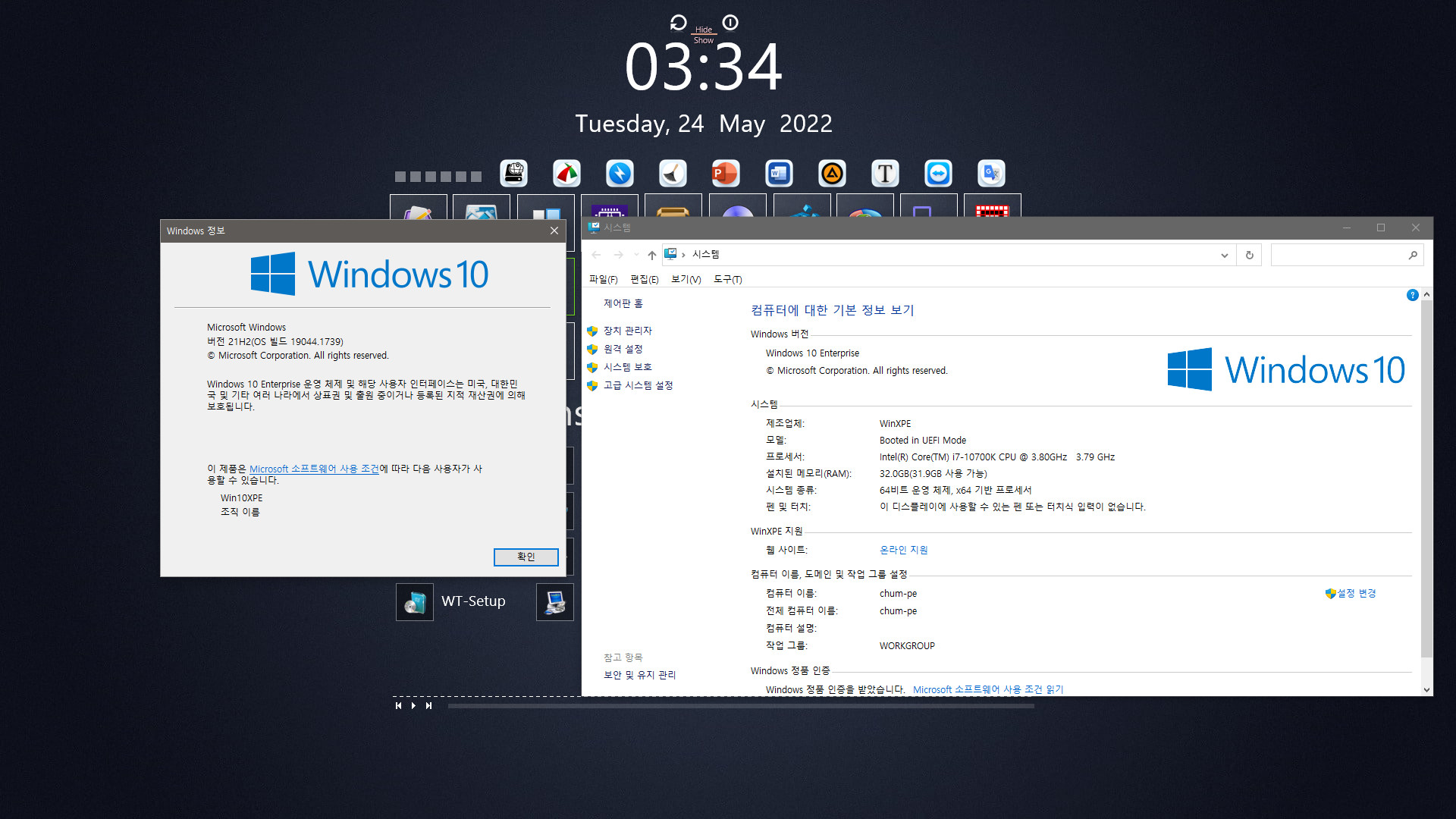The width and height of the screenshot is (1456, 819).
Task: Refresh the 시스템 window address bar
Action: (1249, 255)
